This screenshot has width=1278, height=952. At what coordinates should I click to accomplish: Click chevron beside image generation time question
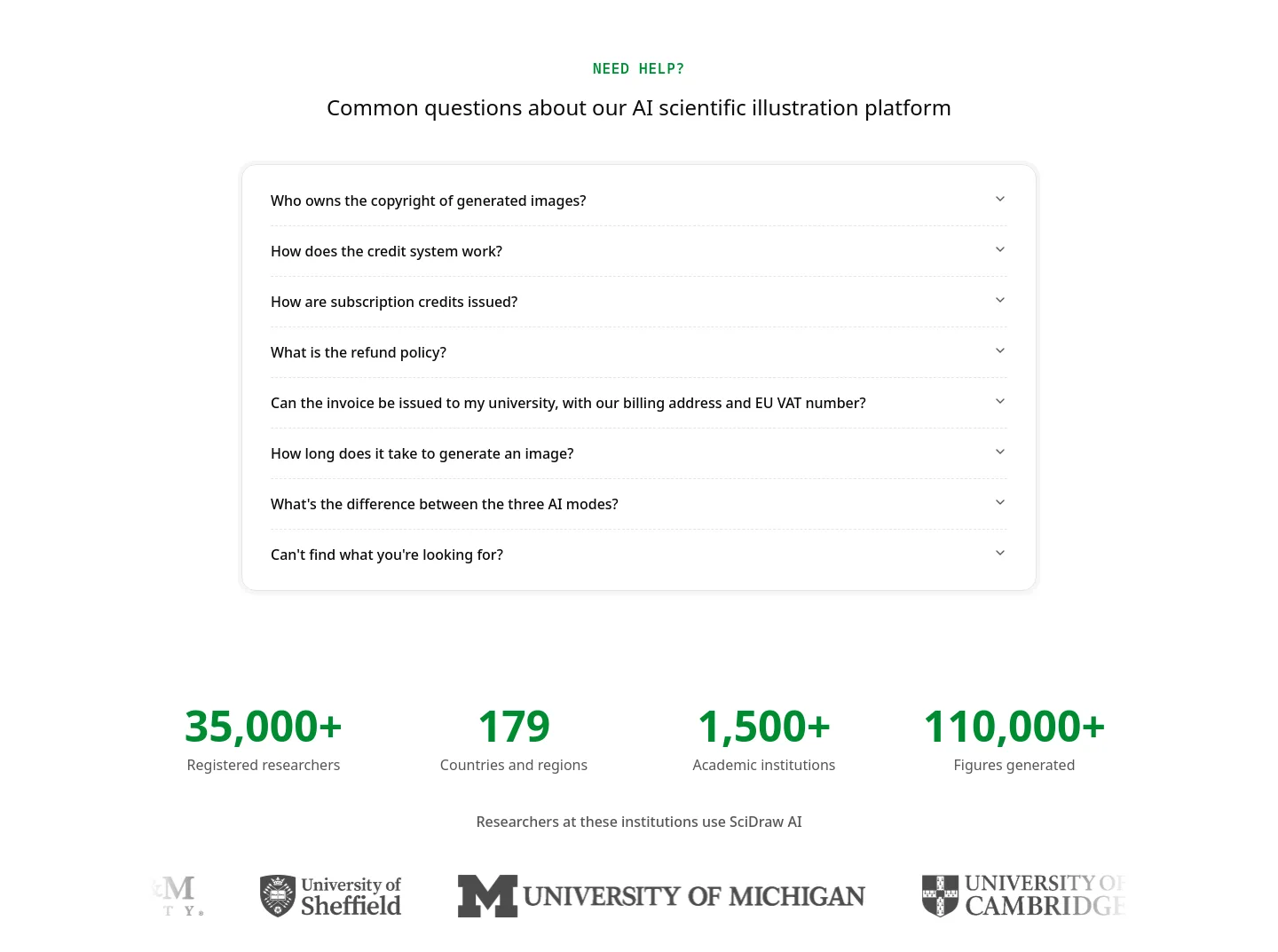click(x=1000, y=452)
